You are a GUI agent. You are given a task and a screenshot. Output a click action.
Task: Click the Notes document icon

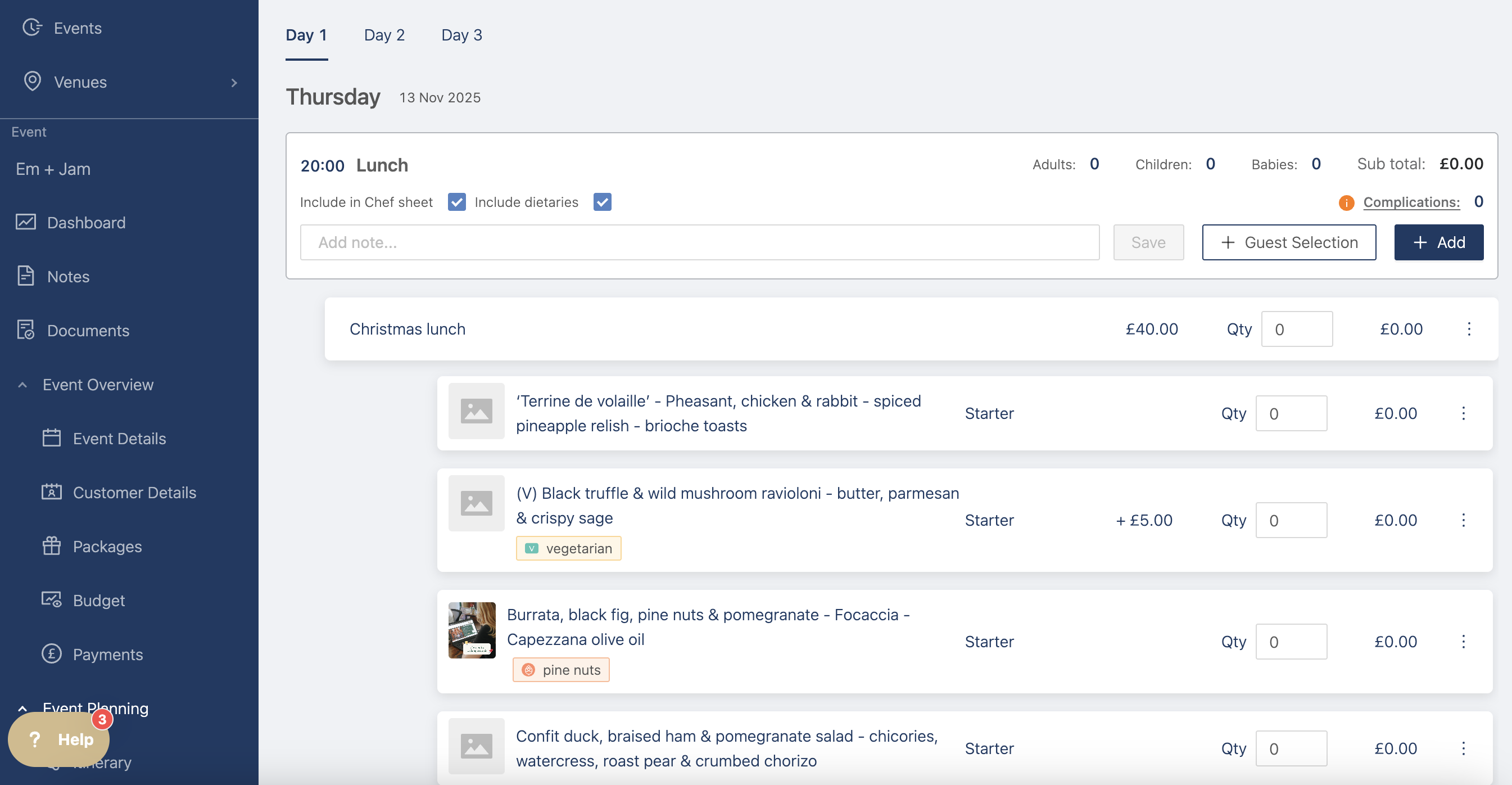(x=26, y=276)
